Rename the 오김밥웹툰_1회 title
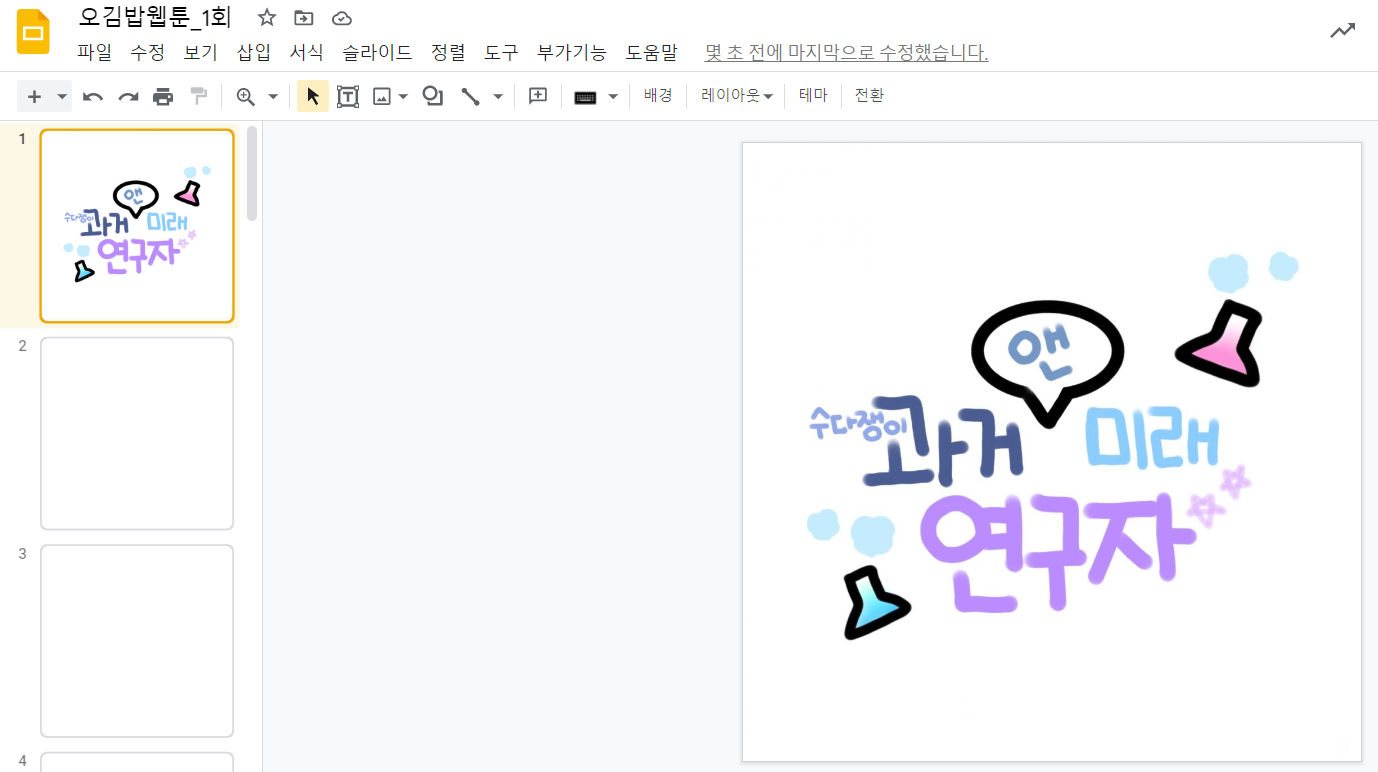Image resolution: width=1378 pixels, height=772 pixels. click(155, 17)
